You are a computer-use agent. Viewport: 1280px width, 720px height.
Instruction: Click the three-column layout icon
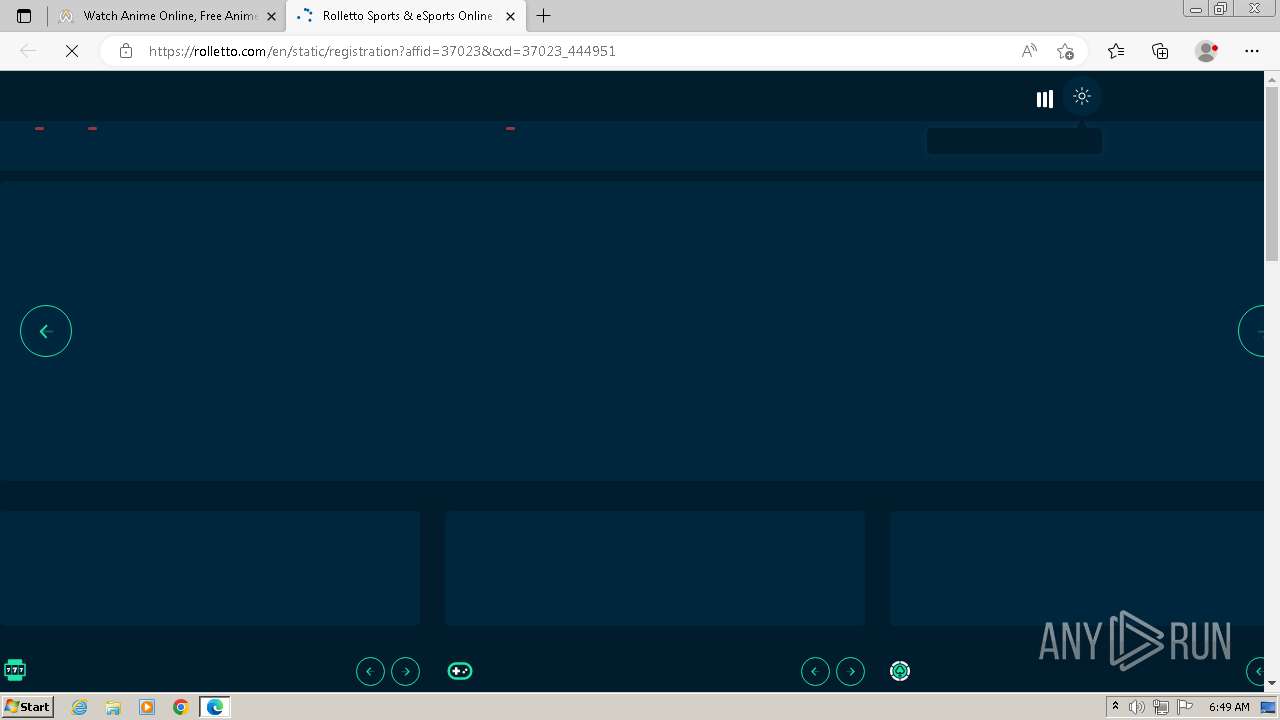(x=1045, y=98)
